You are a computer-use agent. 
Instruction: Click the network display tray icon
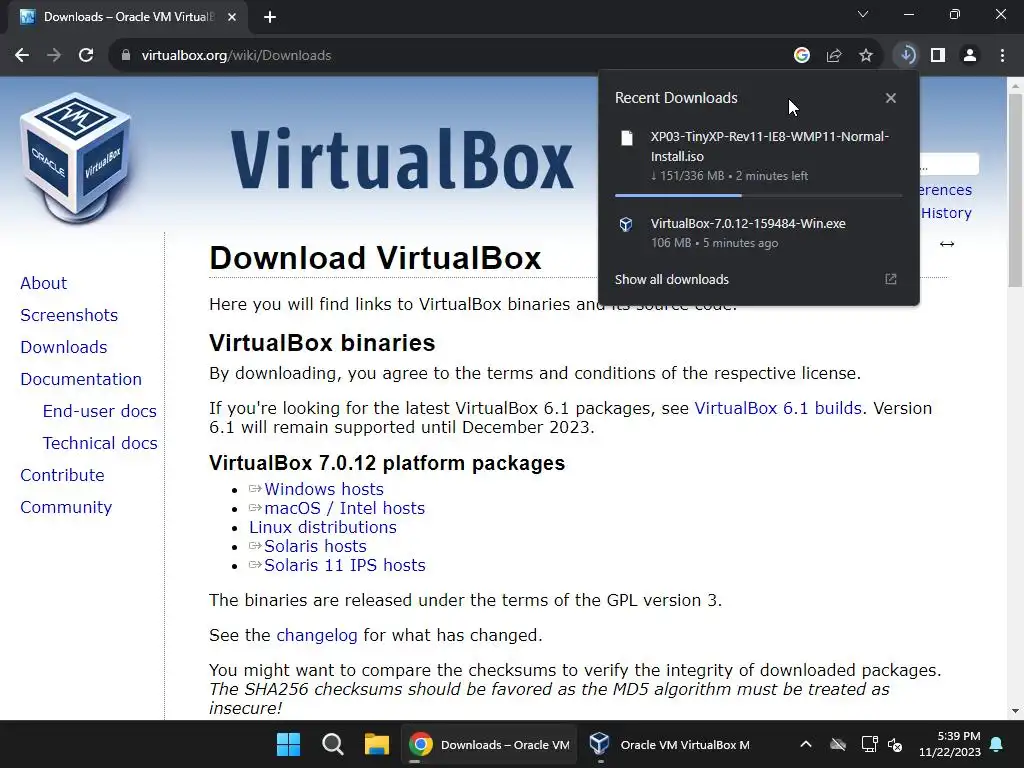click(x=869, y=744)
